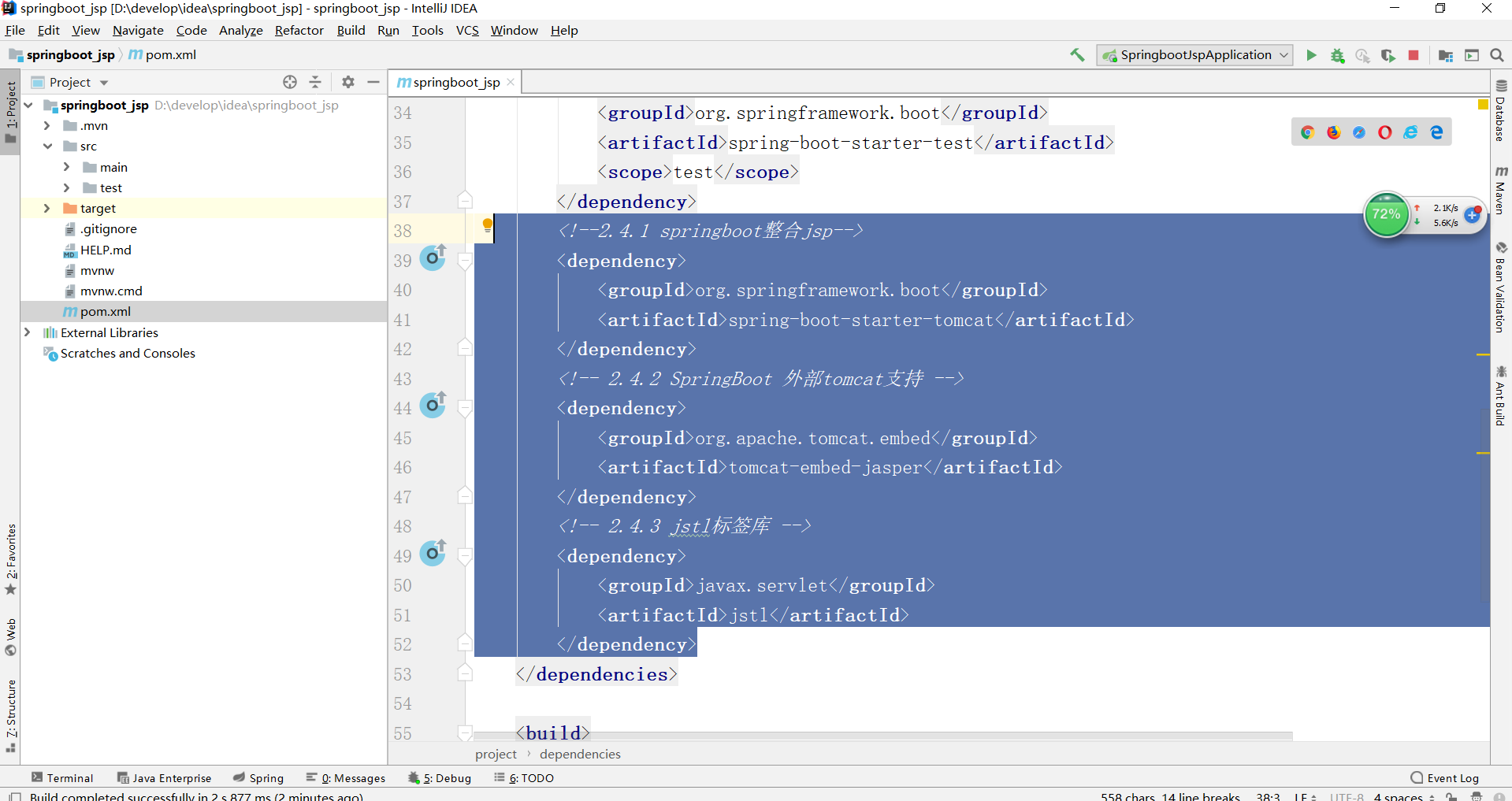Open the Event Log
1512x801 pixels.
1445,777
